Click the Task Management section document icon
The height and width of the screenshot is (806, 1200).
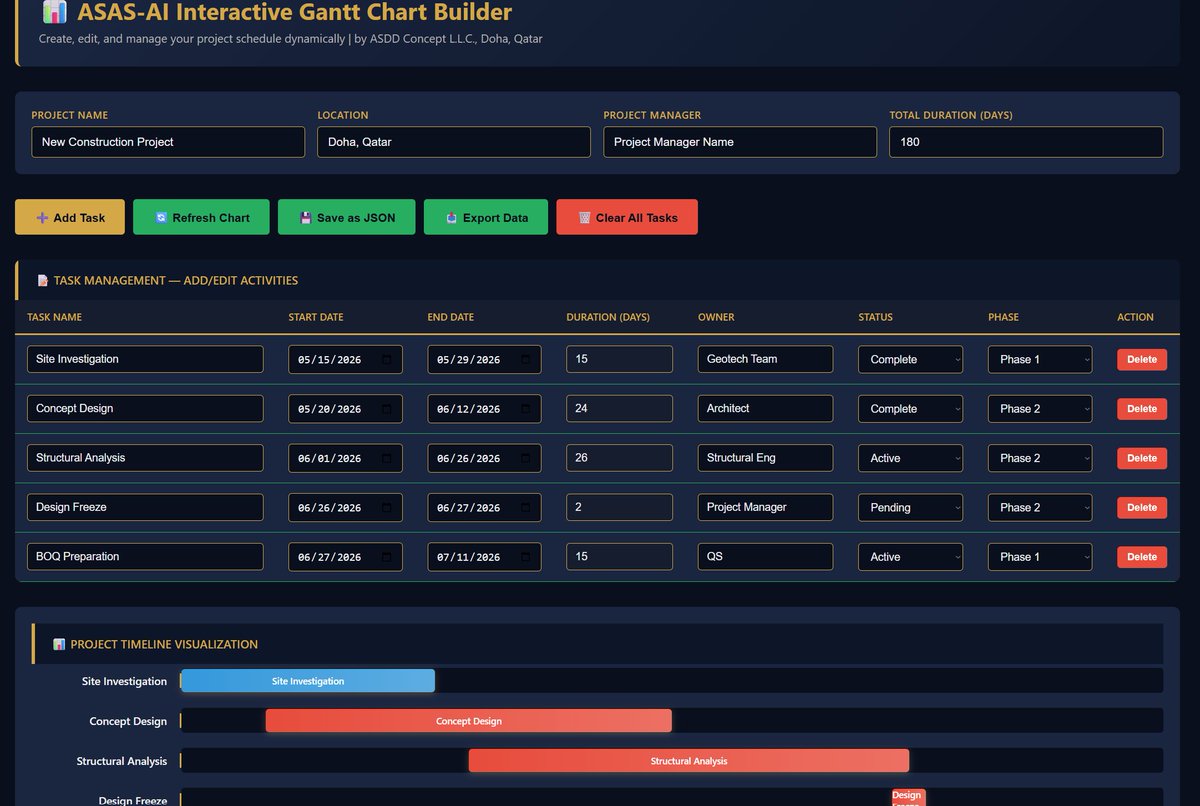pos(42,281)
